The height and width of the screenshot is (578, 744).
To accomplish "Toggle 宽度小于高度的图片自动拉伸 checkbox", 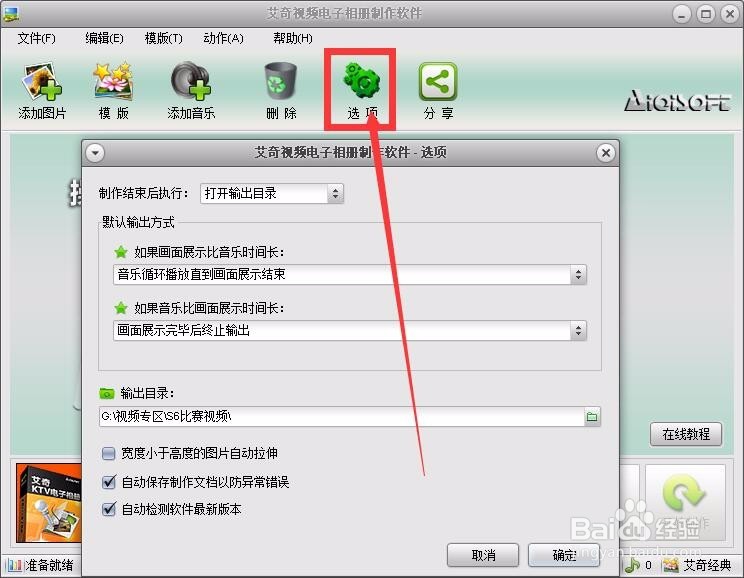I will pos(109,453).
